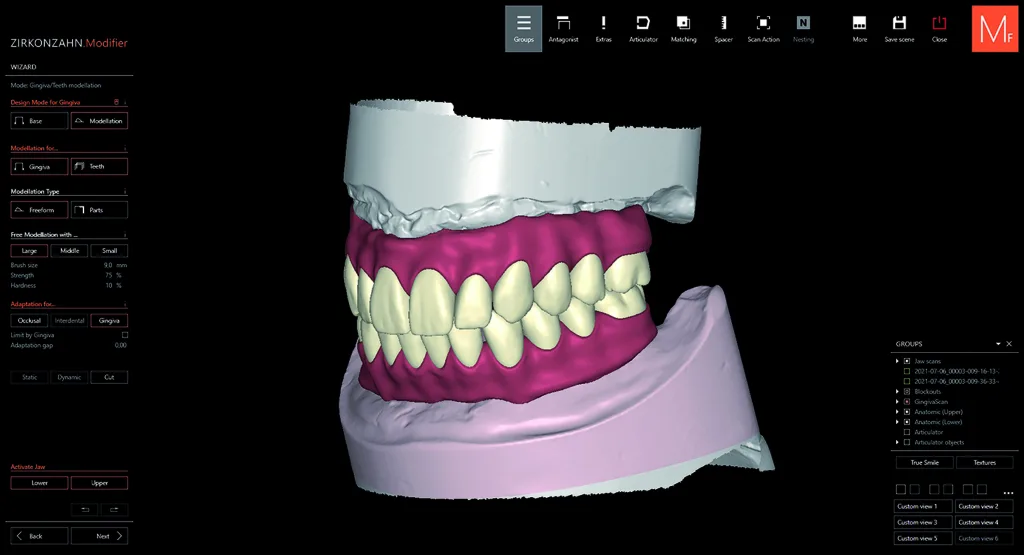The height and width of the screenshot is (555, 1024).
Task: Toggle GingivaScan group checkbox
Action: click(x=906, y=402)
